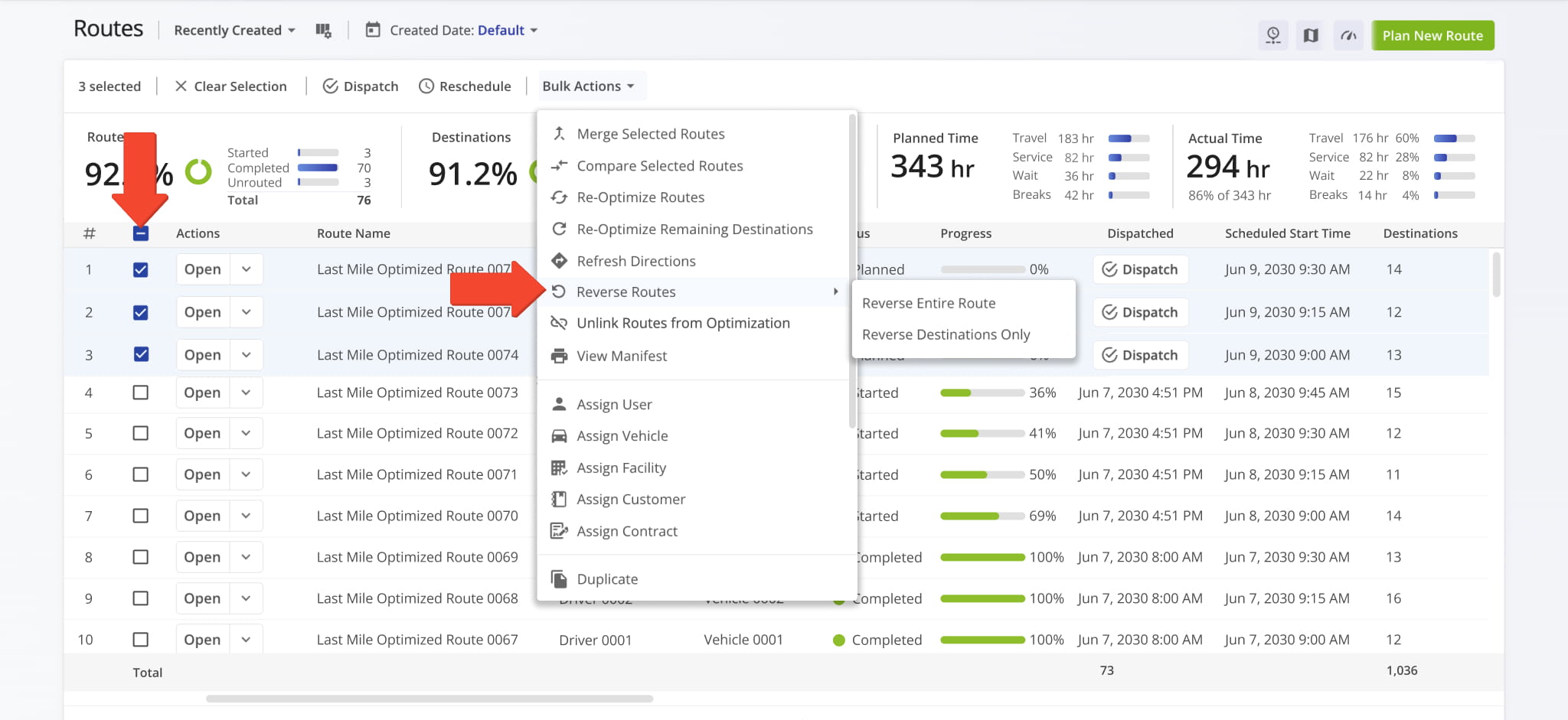This screenshot has width=1568, height=720.
Task: Click the calendar icon next to Created Date
Action: point(373,31)
